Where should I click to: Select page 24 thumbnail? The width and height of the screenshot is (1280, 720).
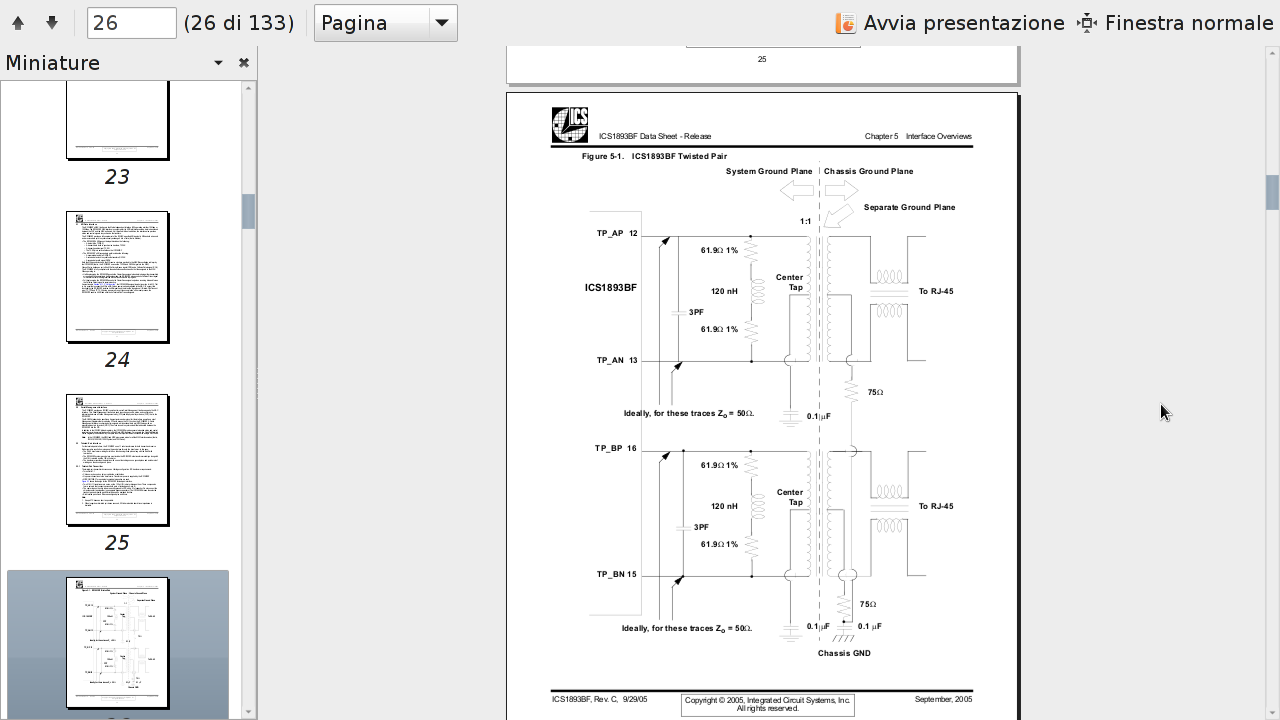118,277
